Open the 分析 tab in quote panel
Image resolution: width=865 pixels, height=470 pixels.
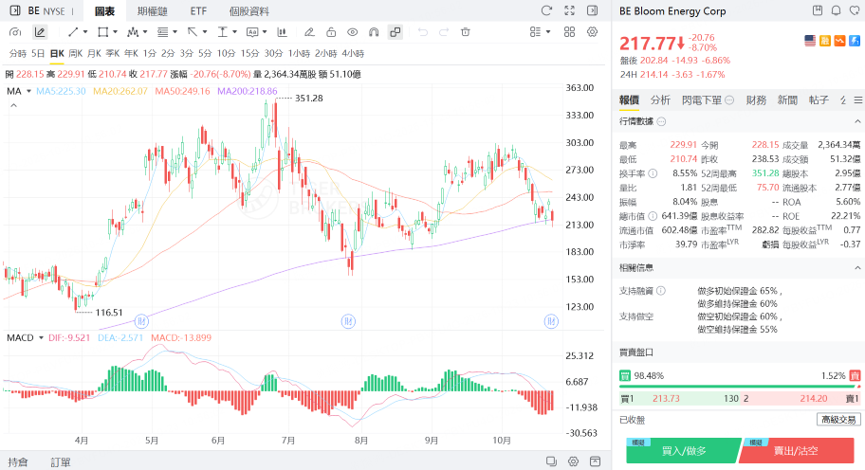[660, 100]
